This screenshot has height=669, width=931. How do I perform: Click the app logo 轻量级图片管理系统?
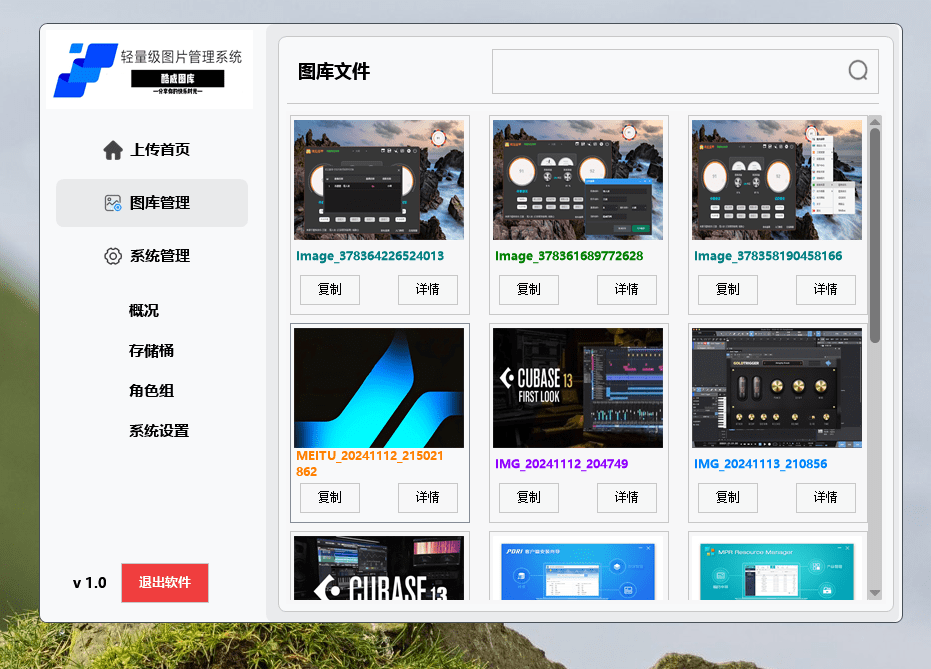pos(149,70)
